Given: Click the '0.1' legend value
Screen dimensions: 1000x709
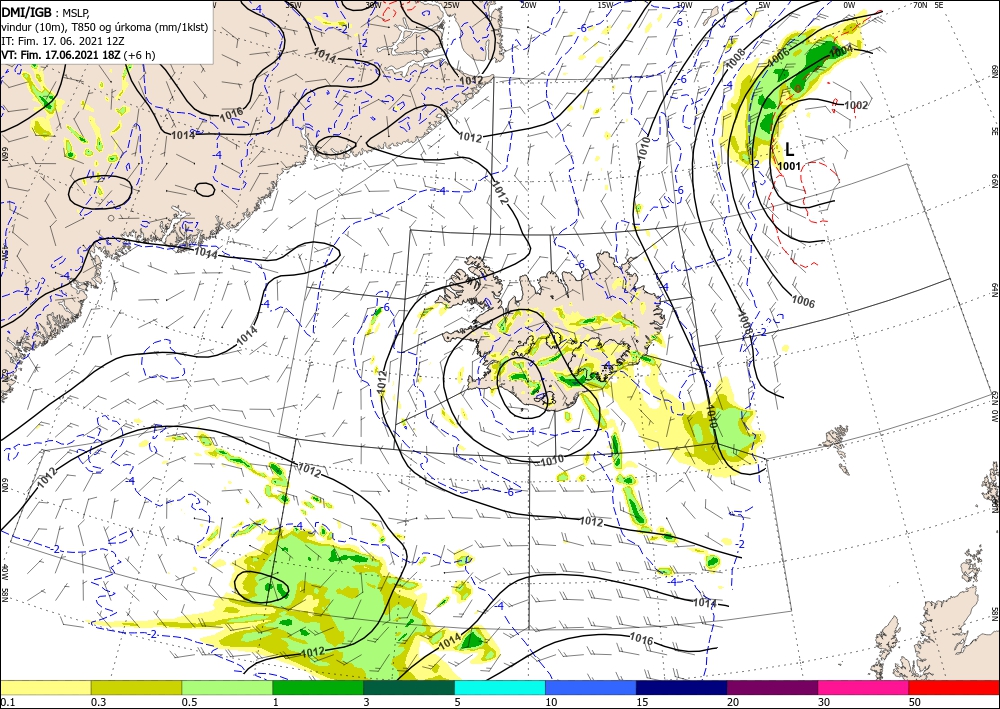Looking at the screenshot, I should point(6,702).
